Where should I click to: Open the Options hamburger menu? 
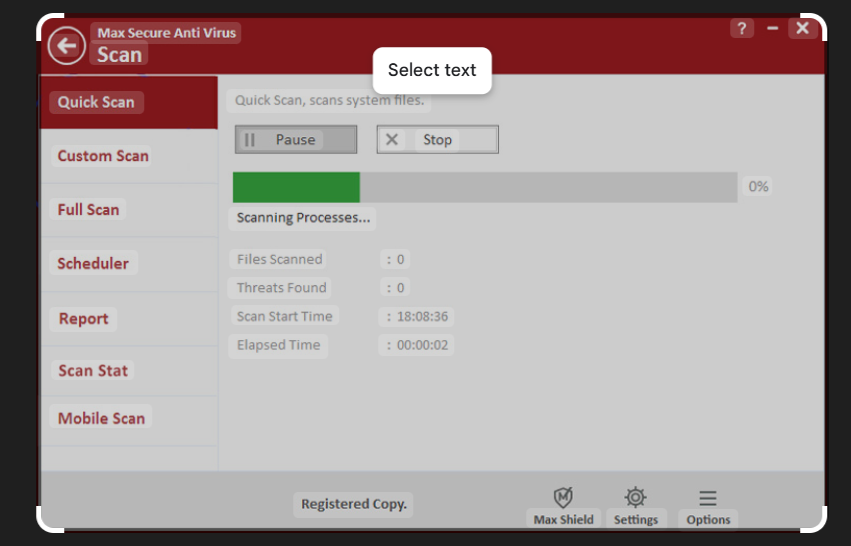(x=708, y=498)
